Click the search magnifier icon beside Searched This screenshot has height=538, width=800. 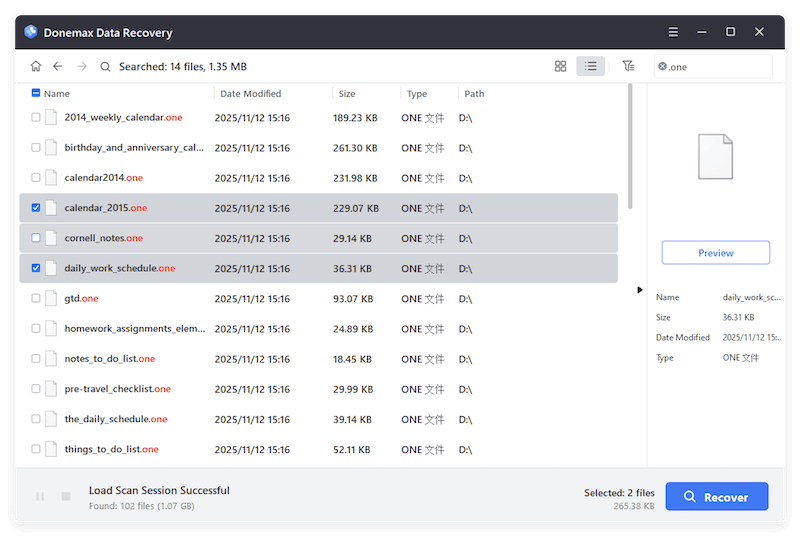(x=105, y=67)
